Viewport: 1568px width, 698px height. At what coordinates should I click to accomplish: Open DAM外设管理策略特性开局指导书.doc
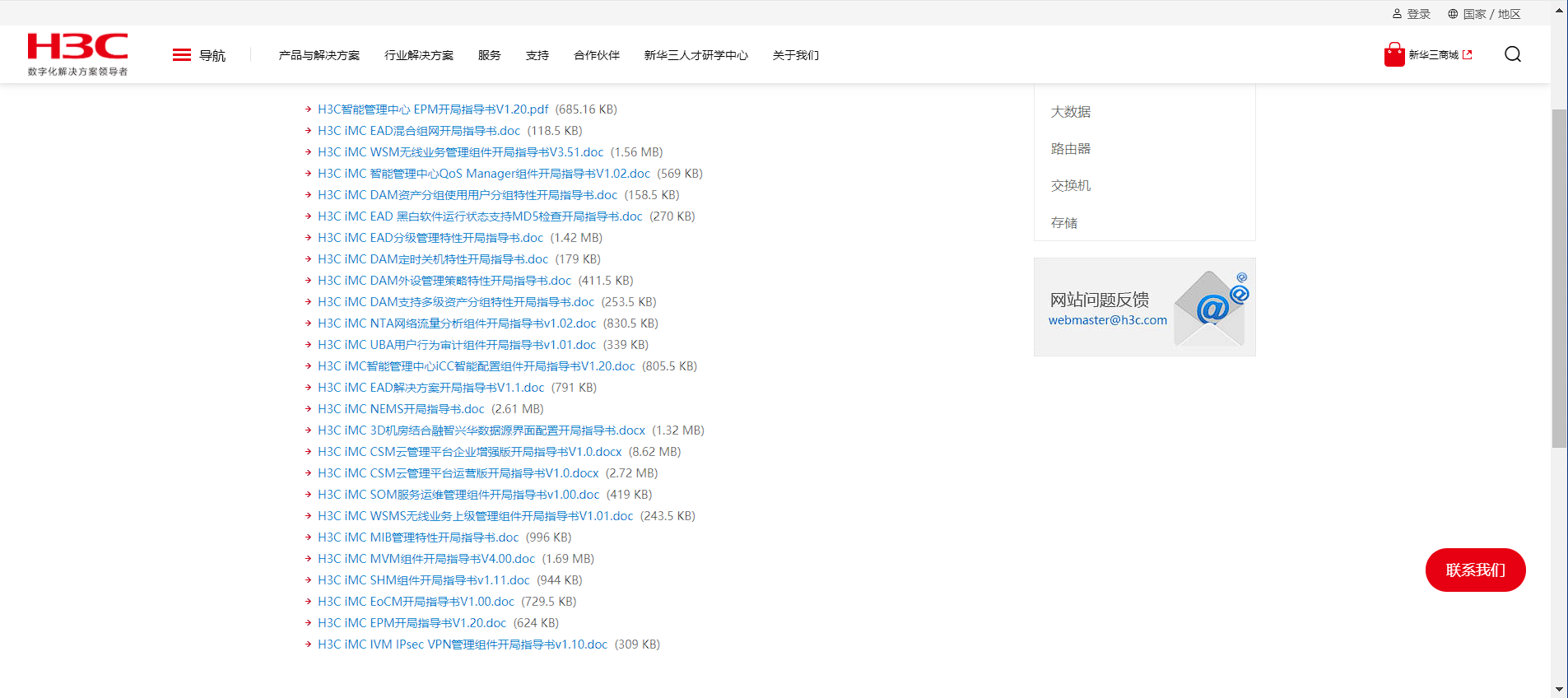click(444, 281)
